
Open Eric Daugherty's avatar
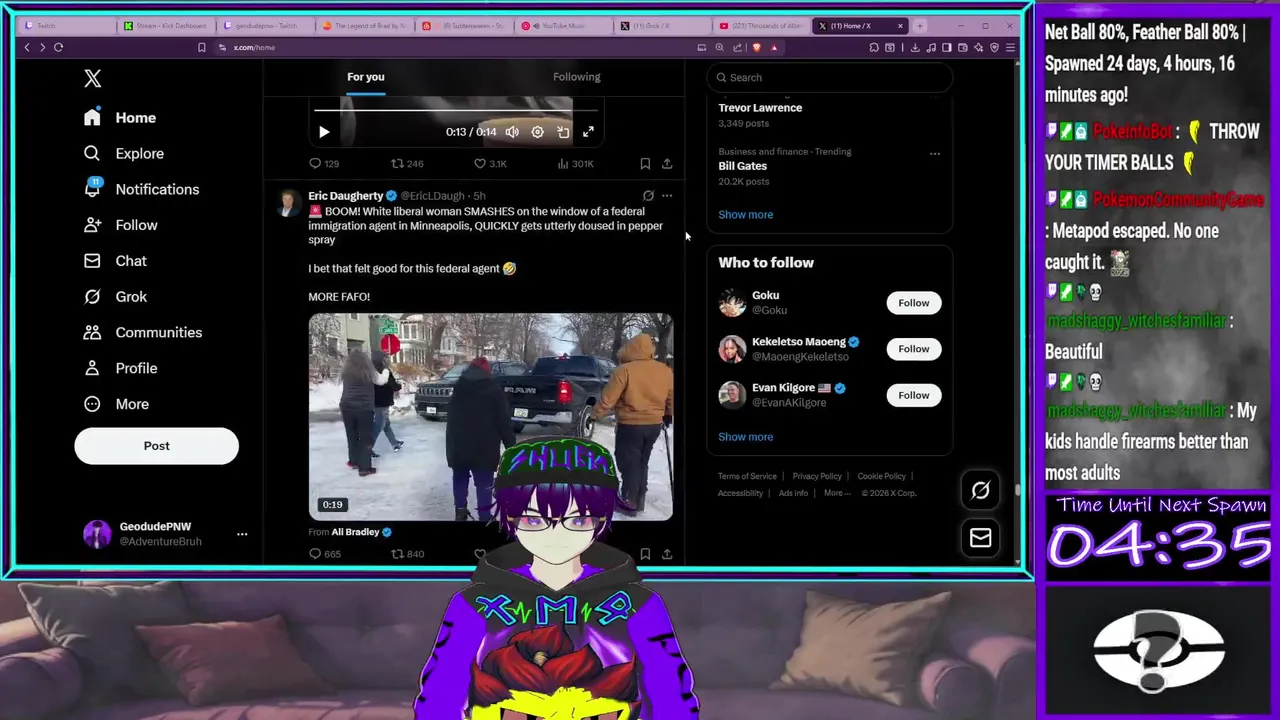(287, 204)
